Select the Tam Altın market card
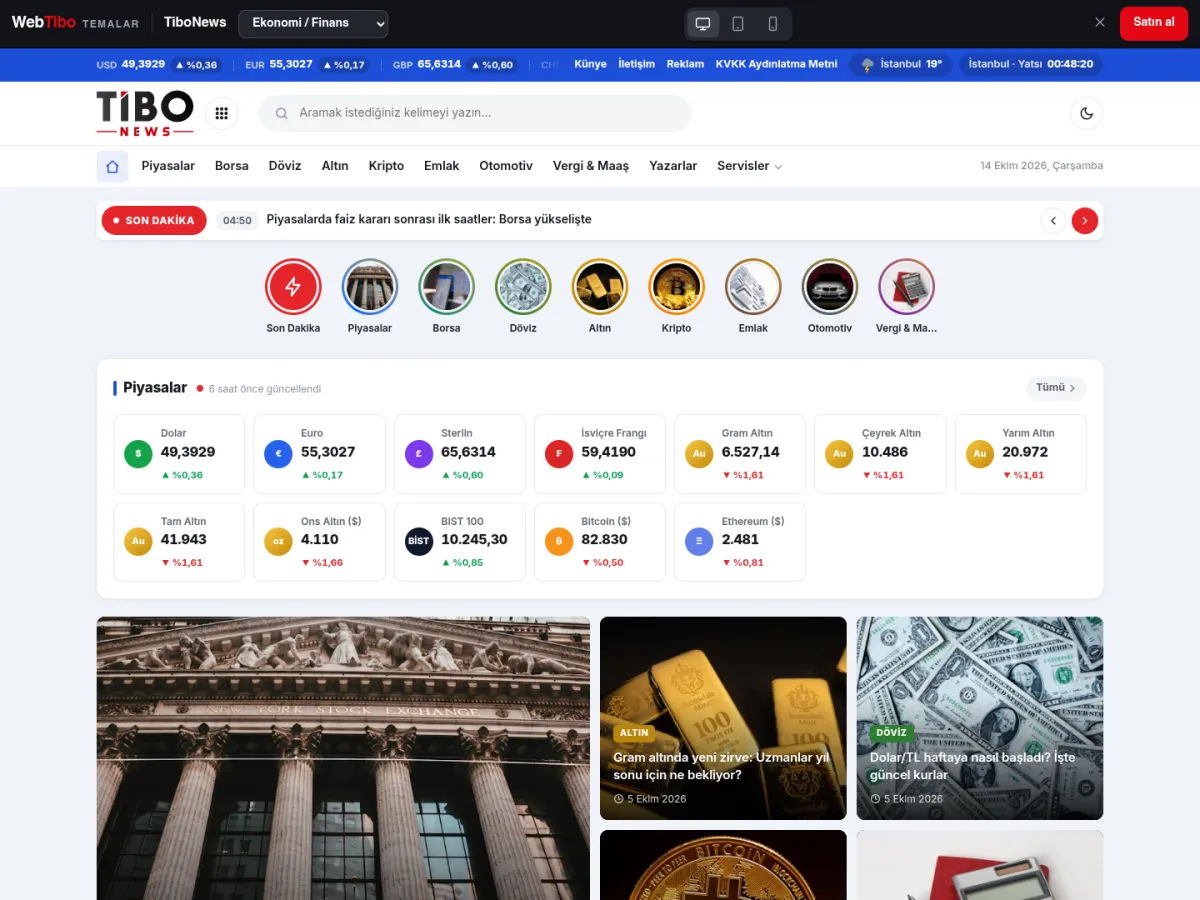This screenshot has height=900, width=1200. pos(179,542)
